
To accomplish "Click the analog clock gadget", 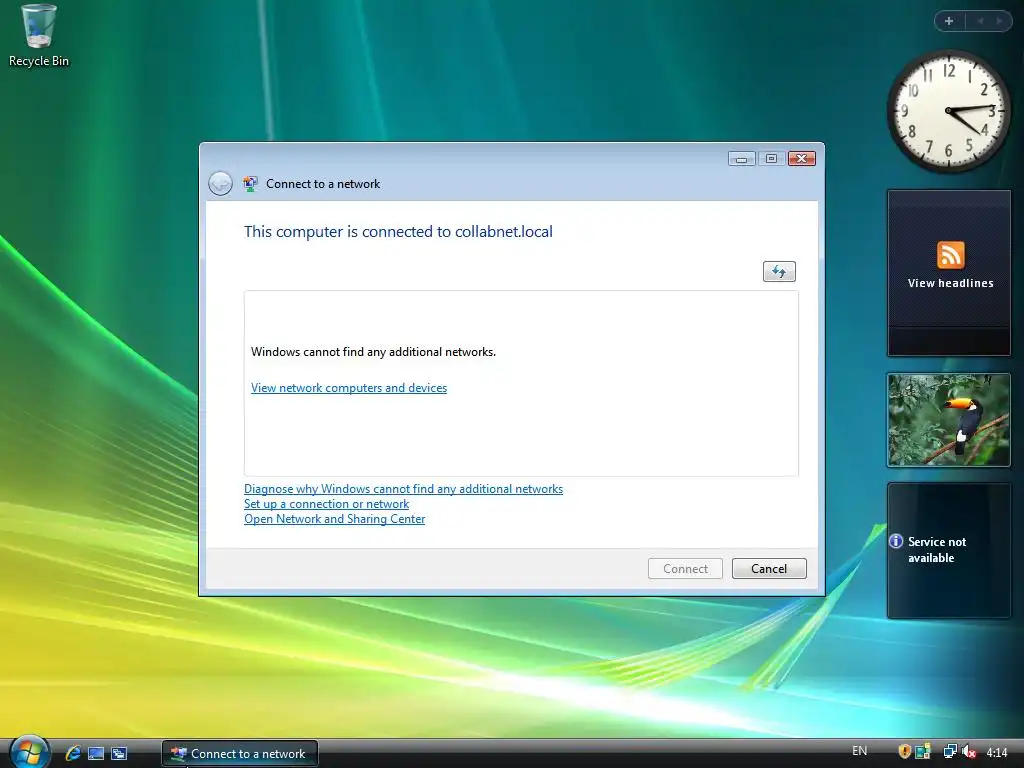I will coord(948,112).
